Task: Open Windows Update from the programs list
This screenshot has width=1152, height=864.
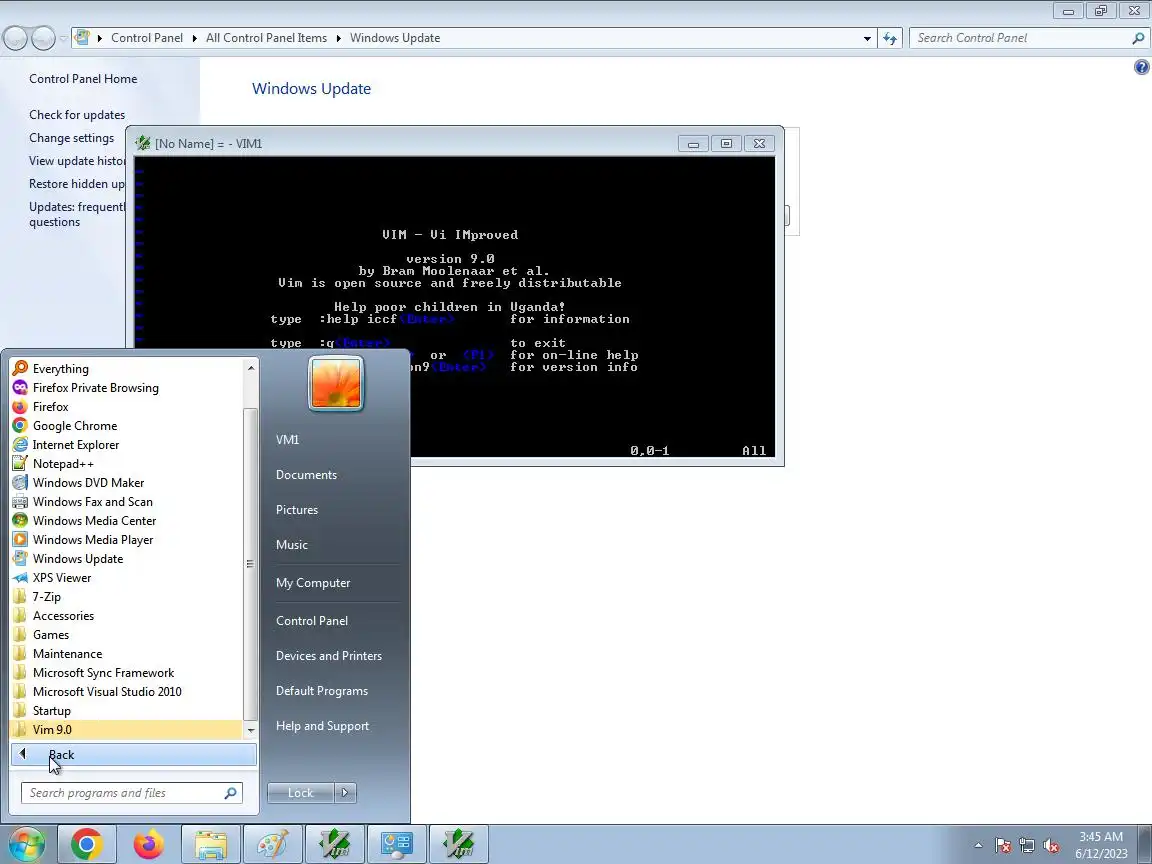Action: click(126, 559)
